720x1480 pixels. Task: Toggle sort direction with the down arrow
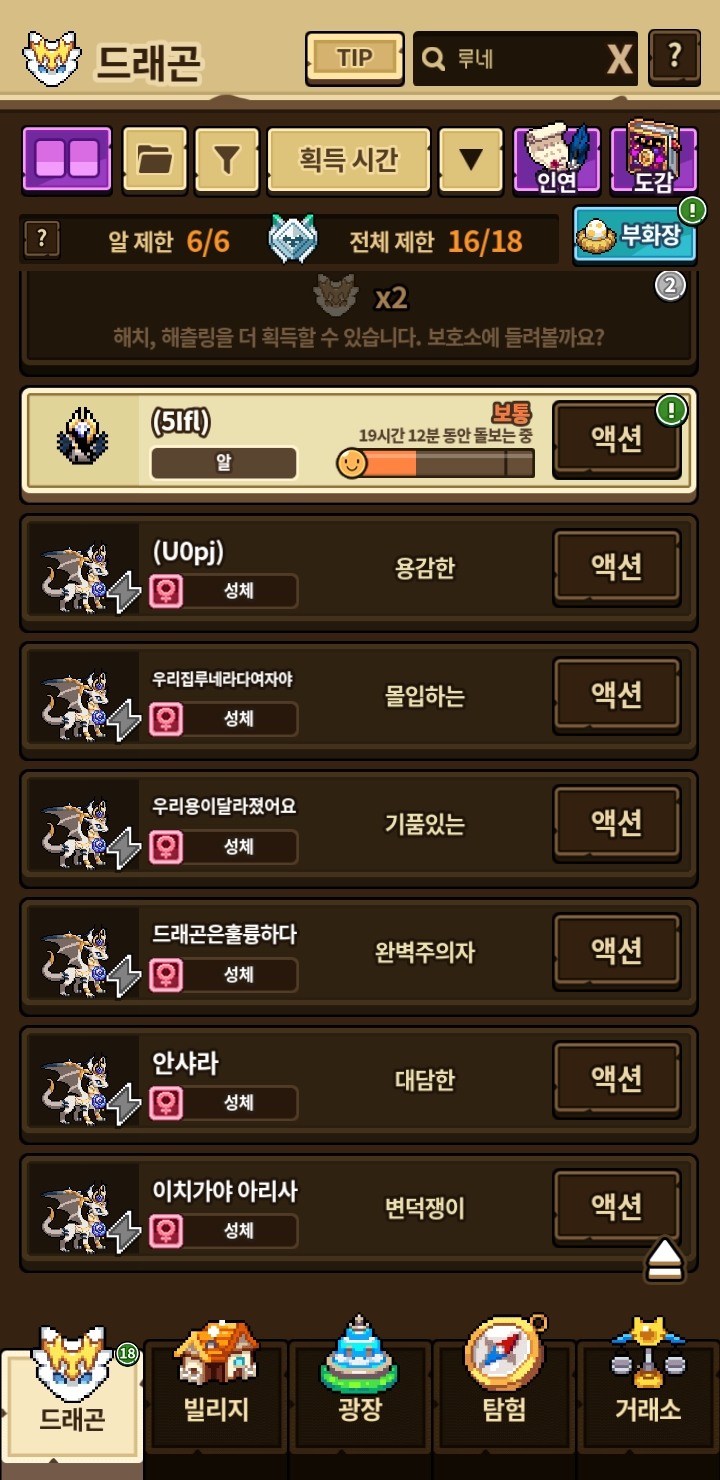coord(470,160)
